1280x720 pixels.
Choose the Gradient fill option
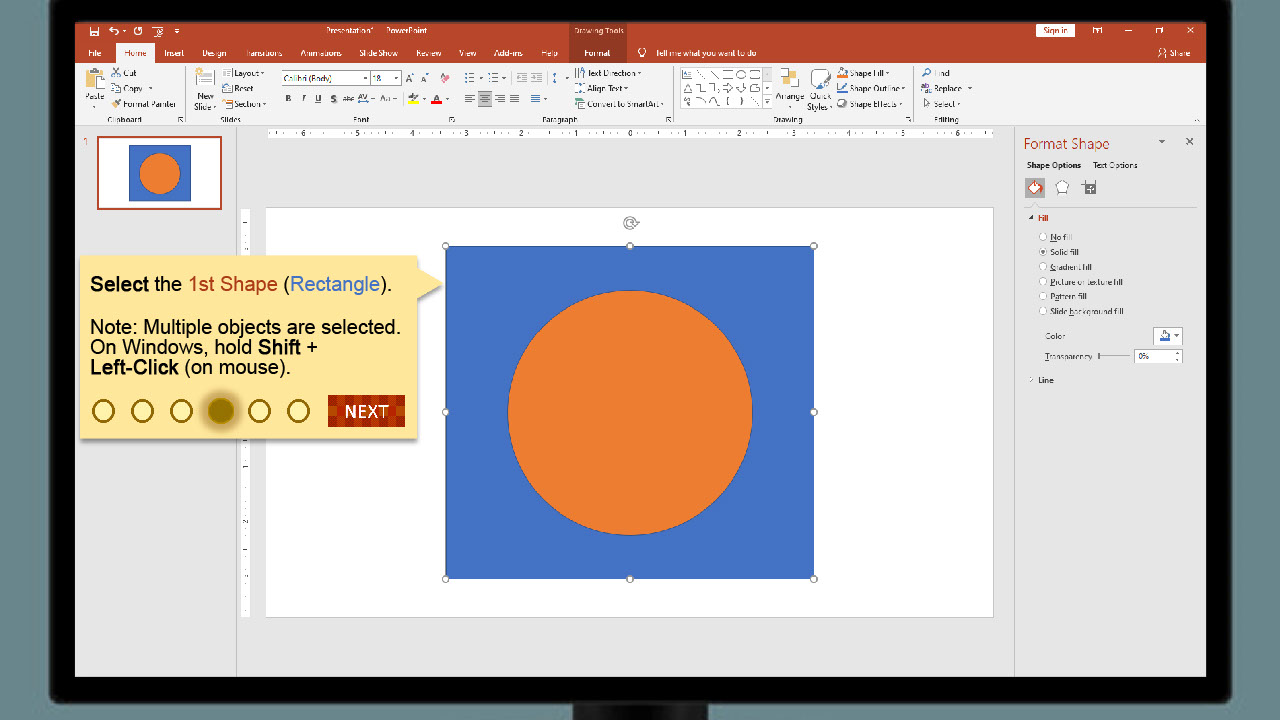pyautogui.click(x=1043, y=267)
